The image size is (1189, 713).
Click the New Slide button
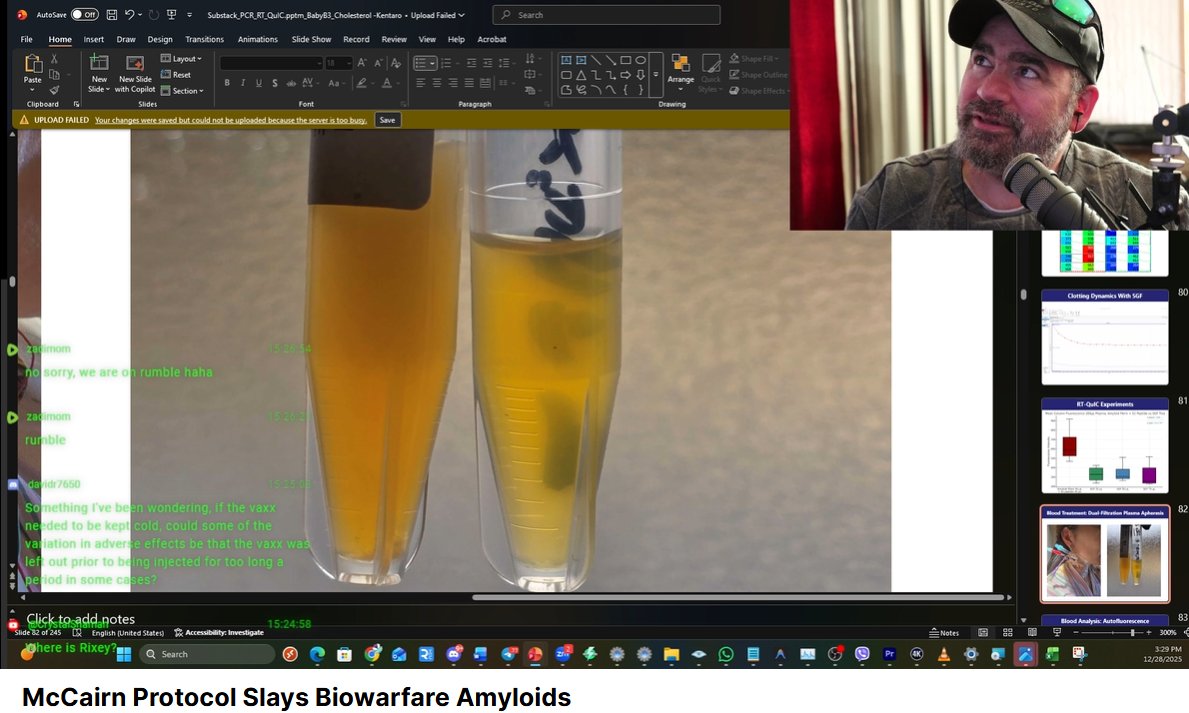(x=99, y=74)
